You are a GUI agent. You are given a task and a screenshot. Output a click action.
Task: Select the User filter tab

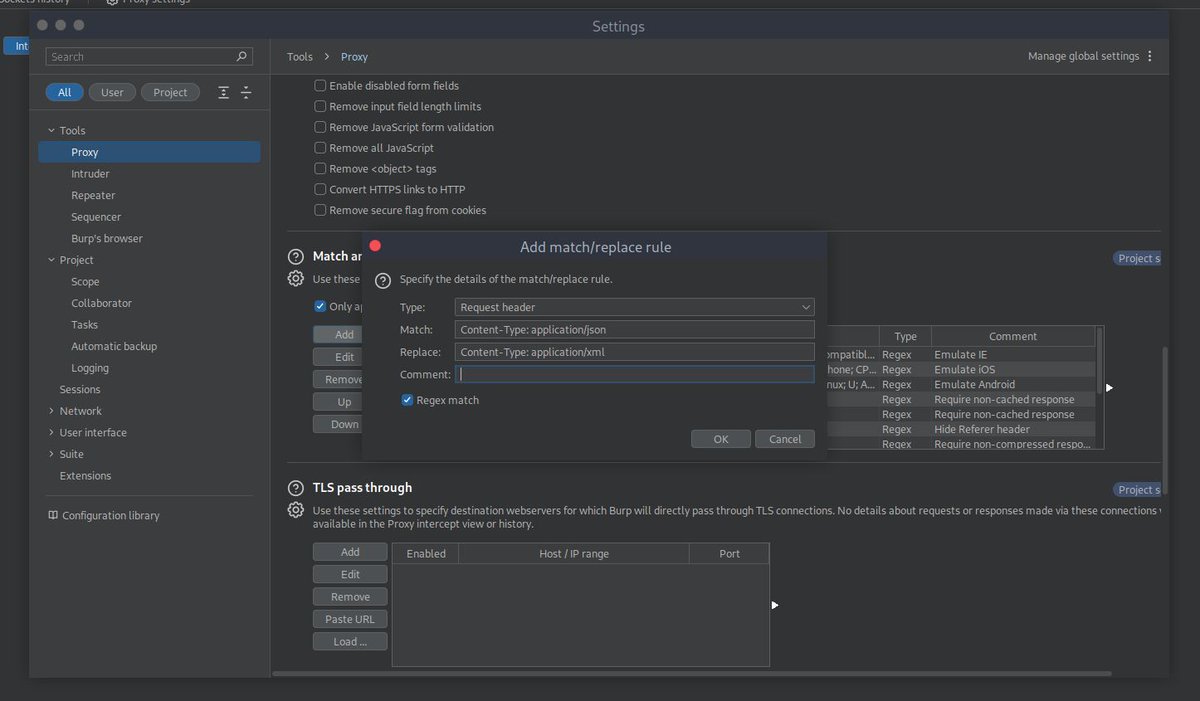(112, 92)
